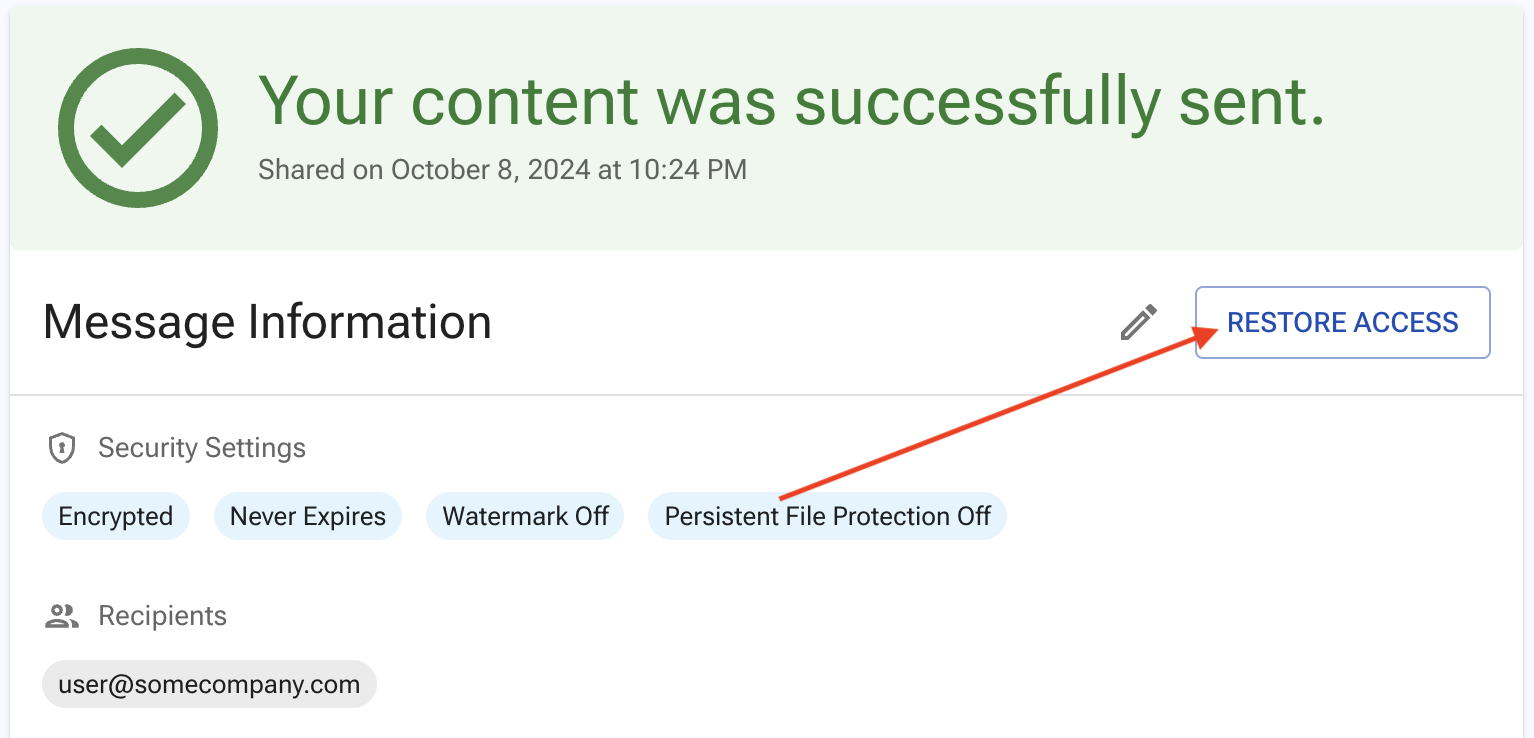Select the Encrypted chip
This screenshot has height=738, width=1534.
coord(116,516)
